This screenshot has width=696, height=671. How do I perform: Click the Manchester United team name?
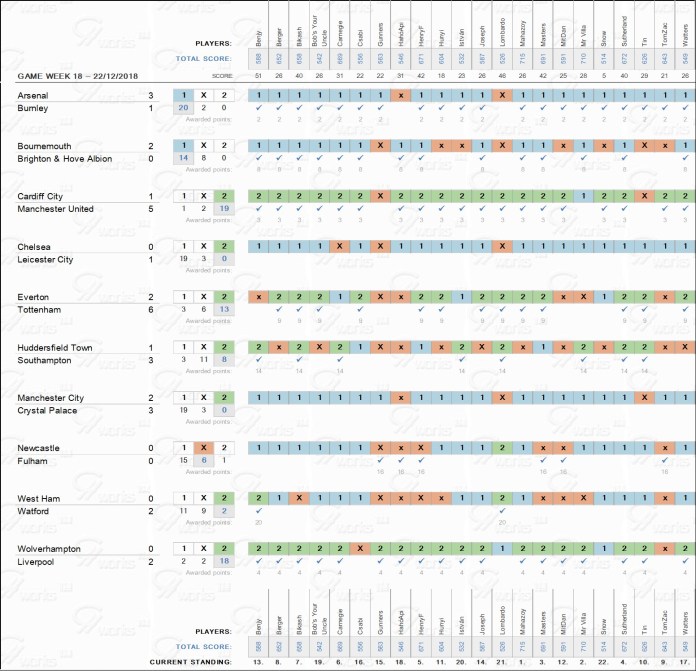[x=61, y=209]
